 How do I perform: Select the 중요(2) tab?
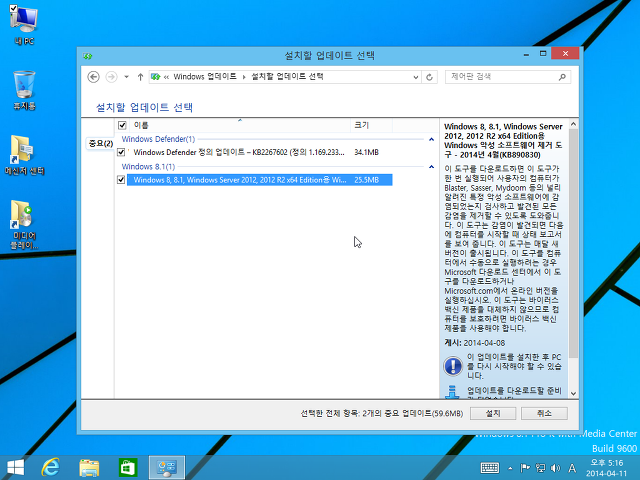point(100,143)
